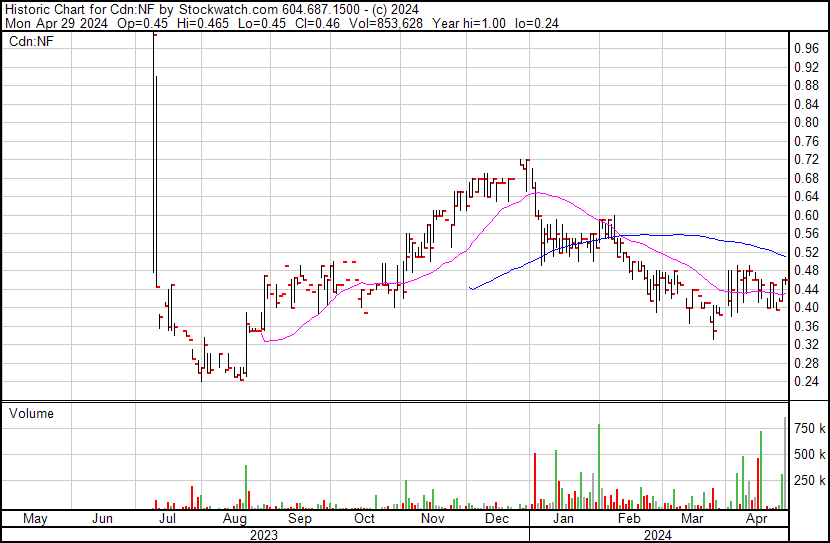This screenshot has height=543, width=830.
Task: Click the Aug month label
Action: (234, 518)
